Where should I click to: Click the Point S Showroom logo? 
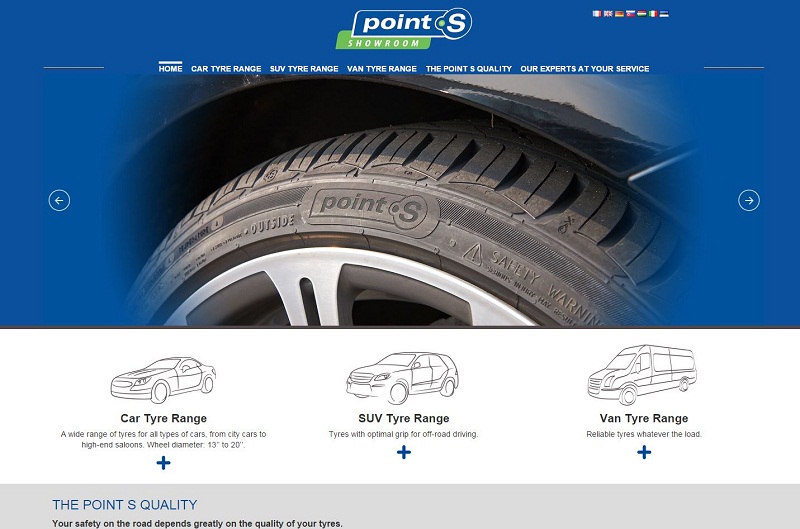[x=404, y=29]
